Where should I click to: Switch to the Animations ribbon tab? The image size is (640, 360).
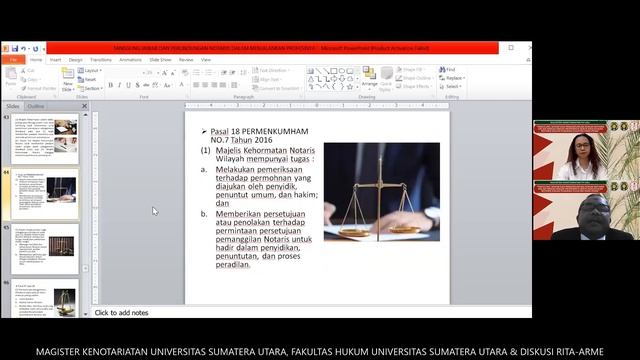click(x=130, y=60)
